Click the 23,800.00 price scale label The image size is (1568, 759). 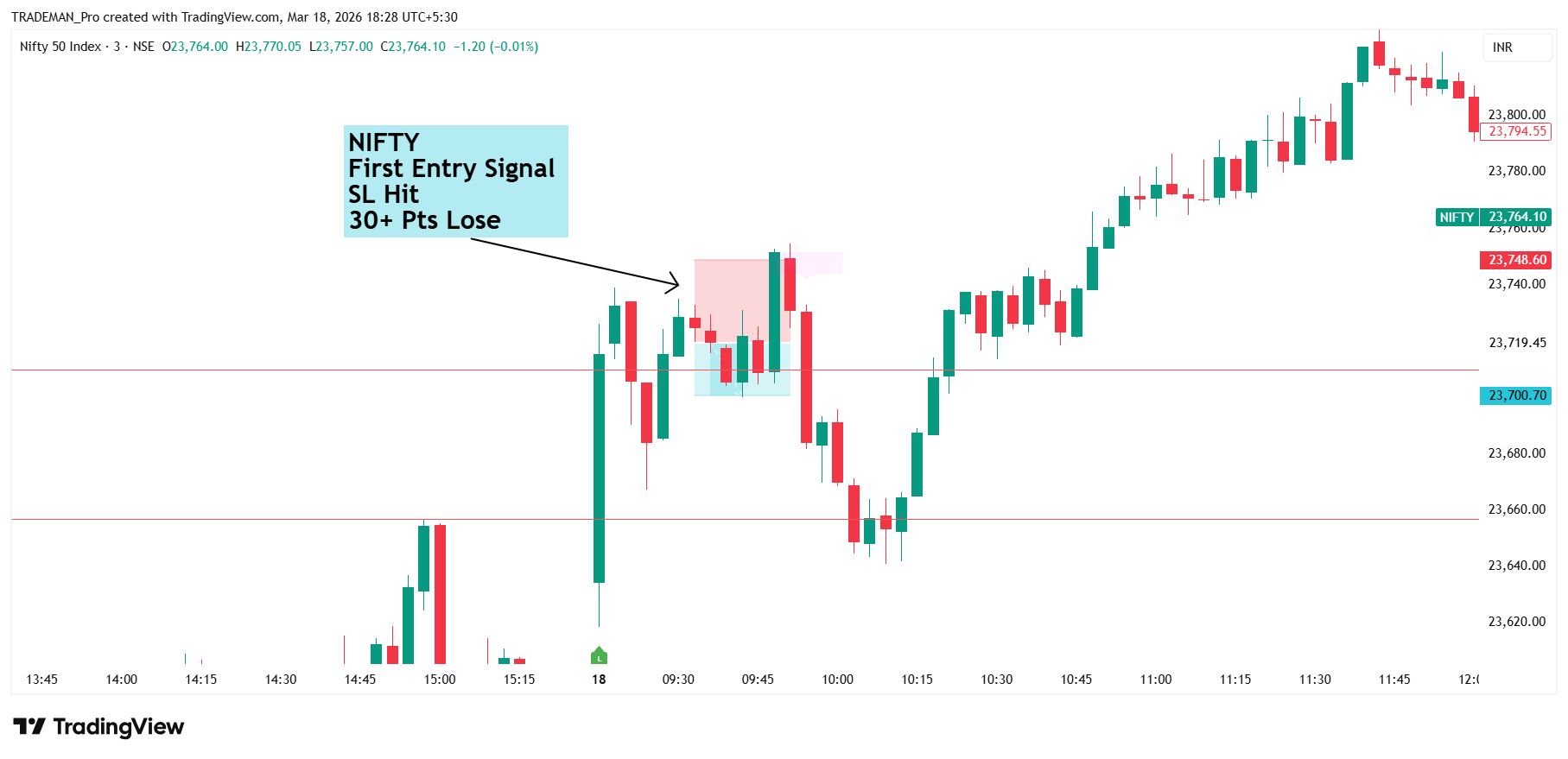(1516, 114)
